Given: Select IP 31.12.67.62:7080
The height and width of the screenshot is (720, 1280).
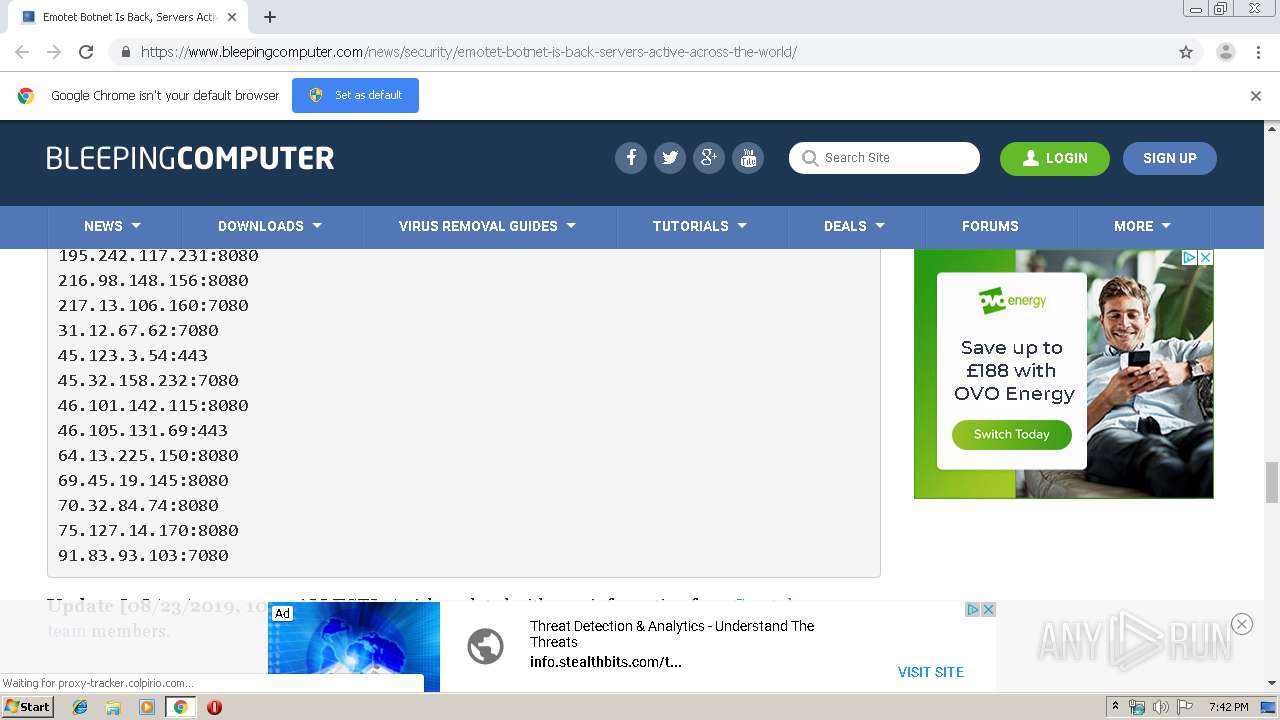Looking at the screenshot, I should pos(138,331).
